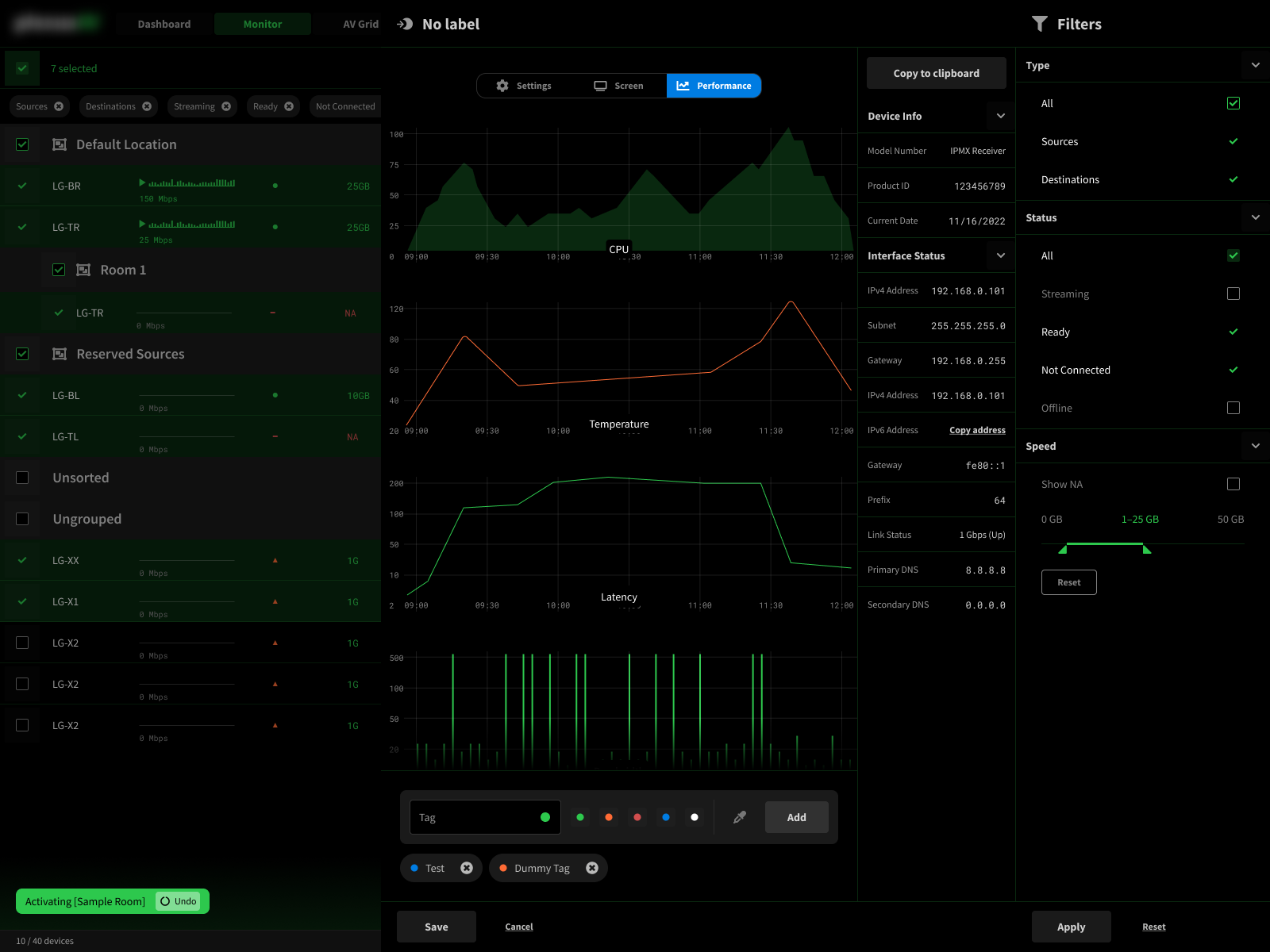This screenshot has width=1270, height=952.
Task: Remove the Sources filter chip
Action: 59,106
